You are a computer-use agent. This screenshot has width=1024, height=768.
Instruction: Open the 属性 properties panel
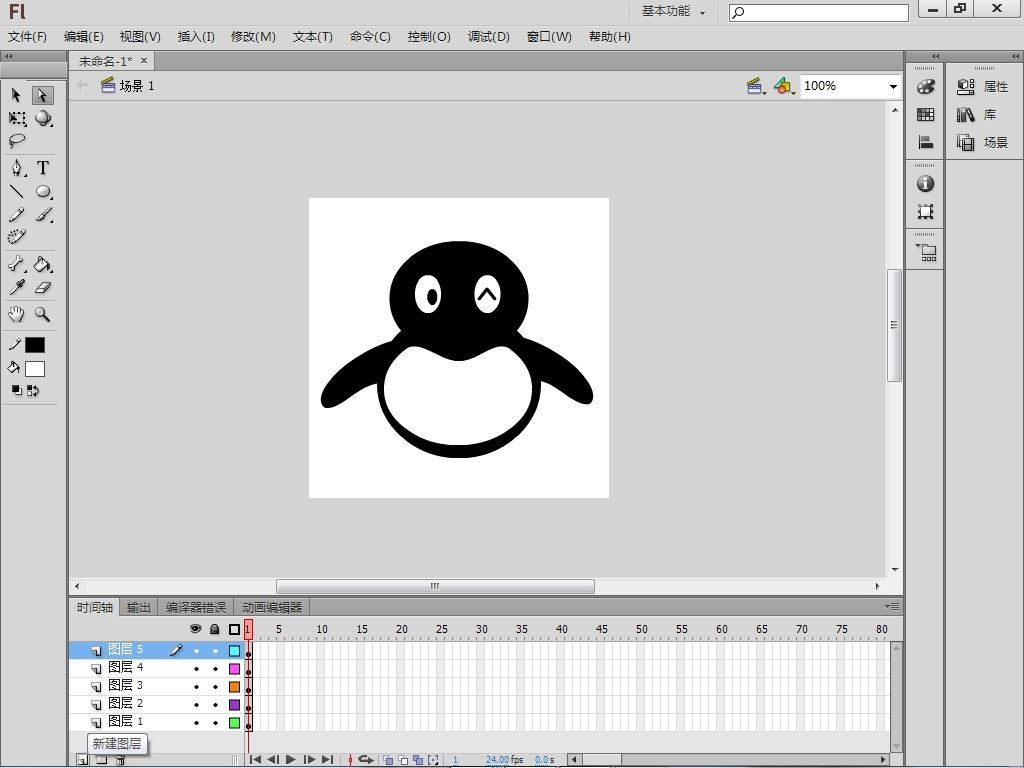pyautogui.click(x=983, y=86)
